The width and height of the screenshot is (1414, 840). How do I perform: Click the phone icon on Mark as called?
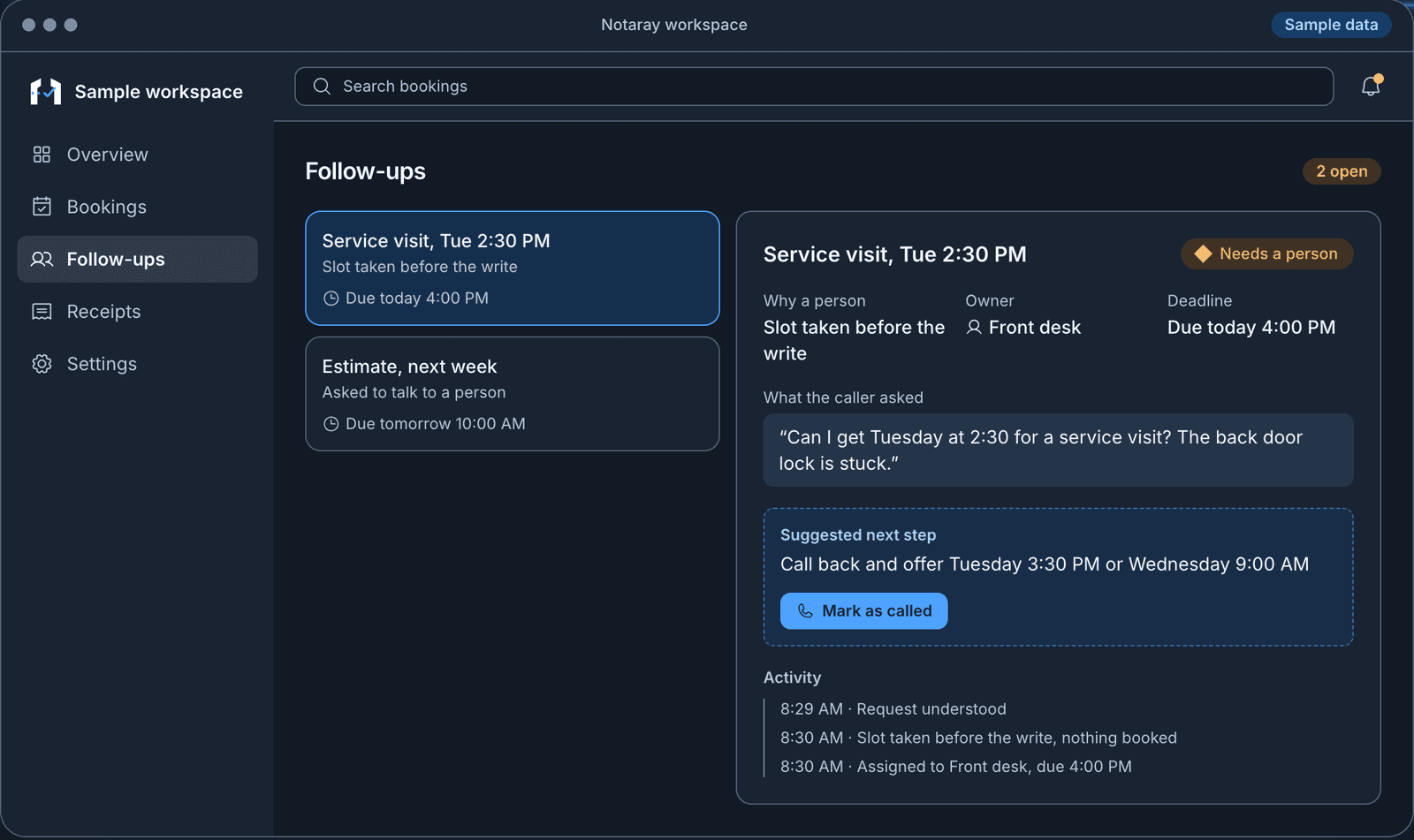(x=805, y=611)
